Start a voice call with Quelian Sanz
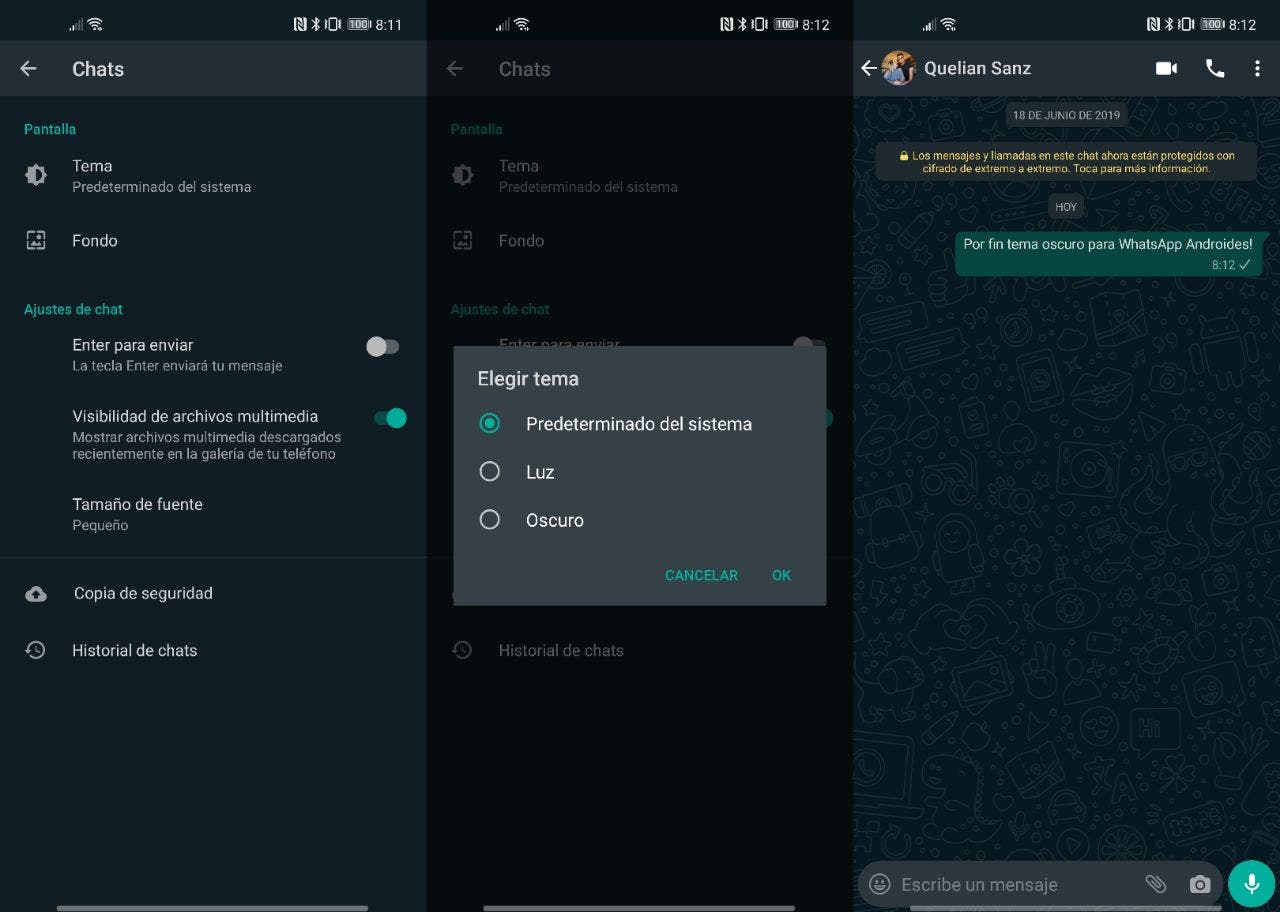 click(1215, 68)
